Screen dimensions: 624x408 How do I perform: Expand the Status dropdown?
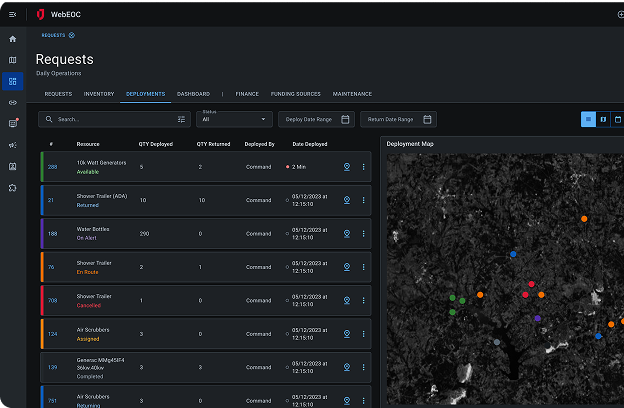click(x=235, y=119)
